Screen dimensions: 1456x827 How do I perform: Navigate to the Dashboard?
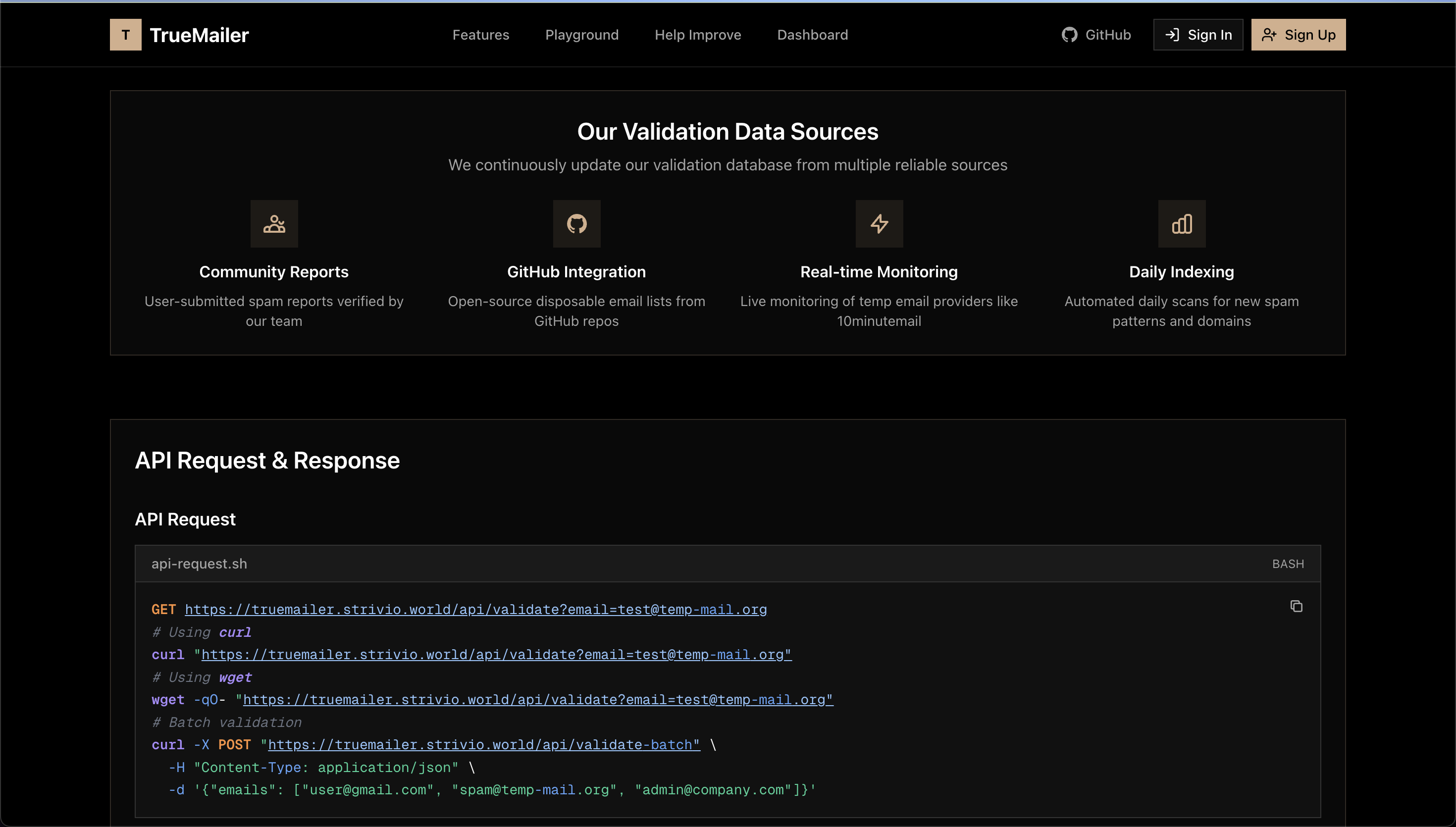click(x=812, y=35)
